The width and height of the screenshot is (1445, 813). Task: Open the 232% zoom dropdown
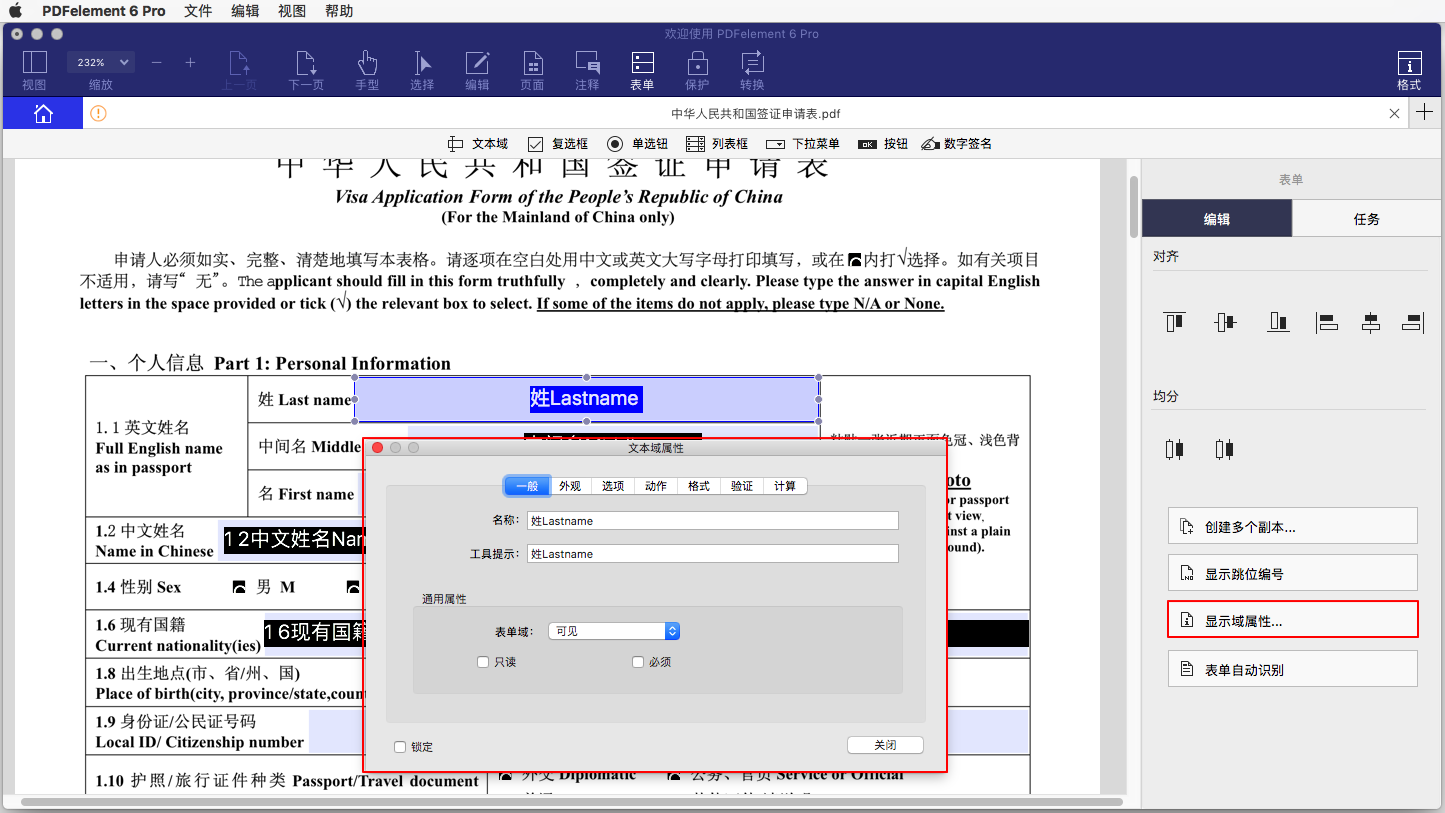(x=100, y=61)
